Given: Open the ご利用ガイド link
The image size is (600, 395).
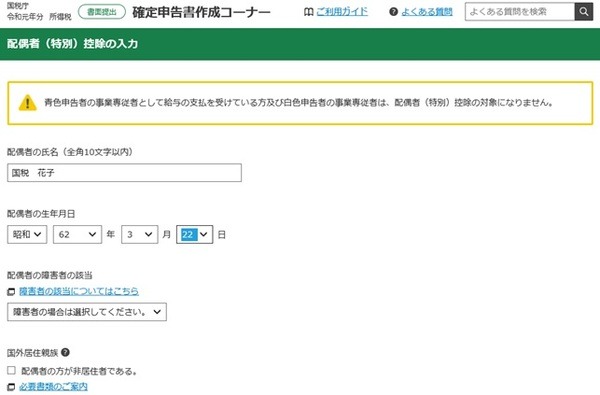Looking at the screenshot, I should (342, 12).
